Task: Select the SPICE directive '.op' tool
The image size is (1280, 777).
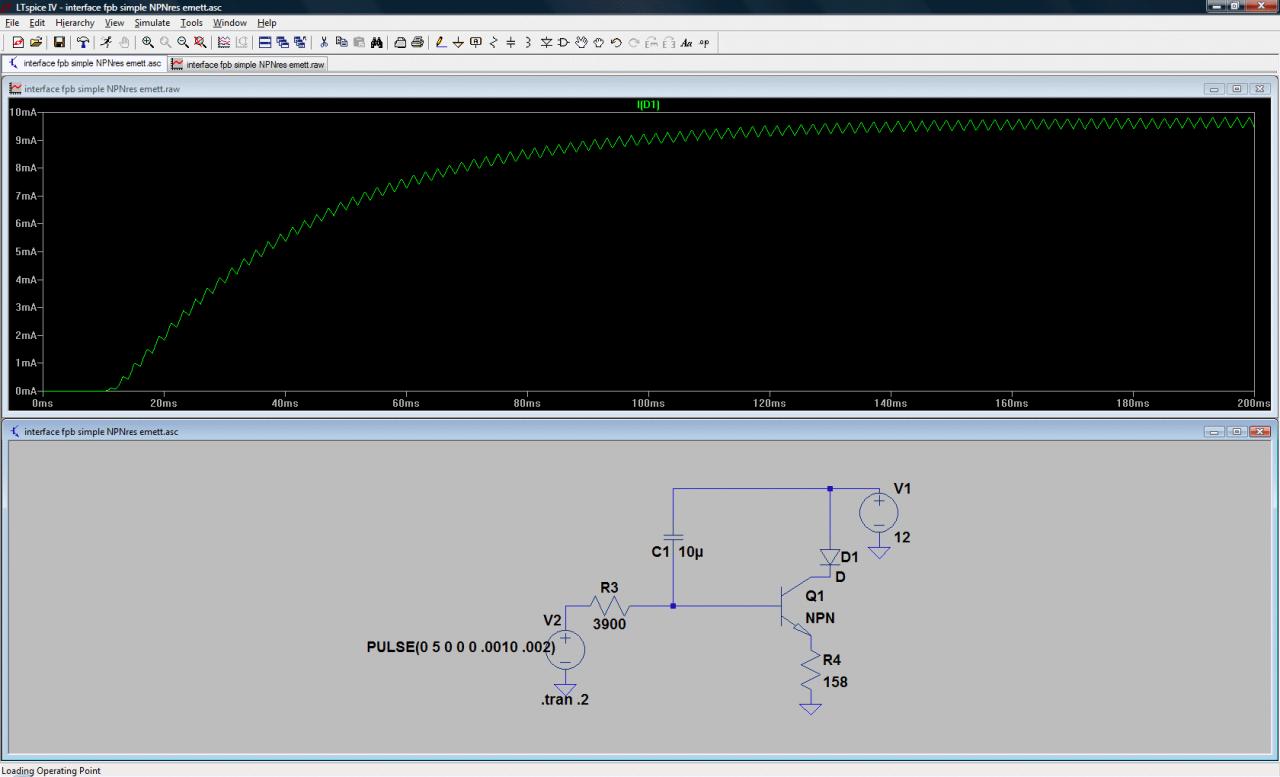Action: (x=704, y=42)
